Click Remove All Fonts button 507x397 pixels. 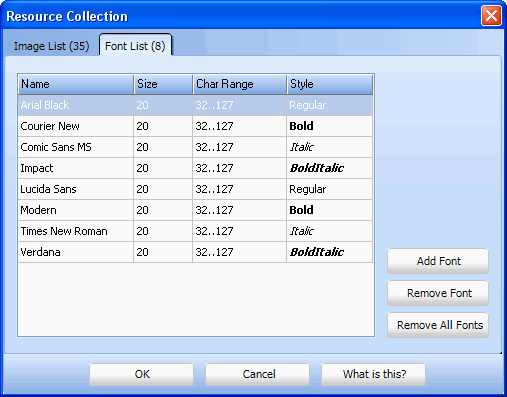pos(438,325)
